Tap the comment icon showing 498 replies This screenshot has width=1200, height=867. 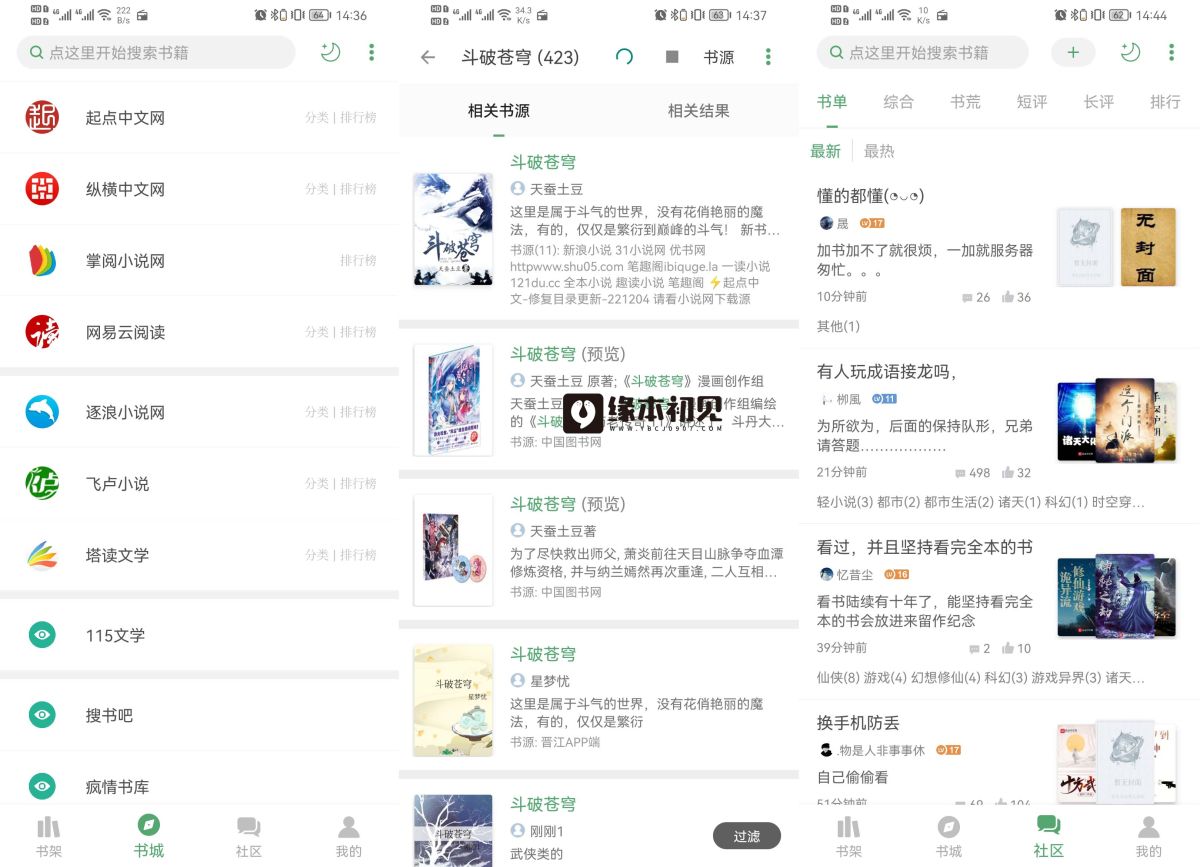click(961, 473)
